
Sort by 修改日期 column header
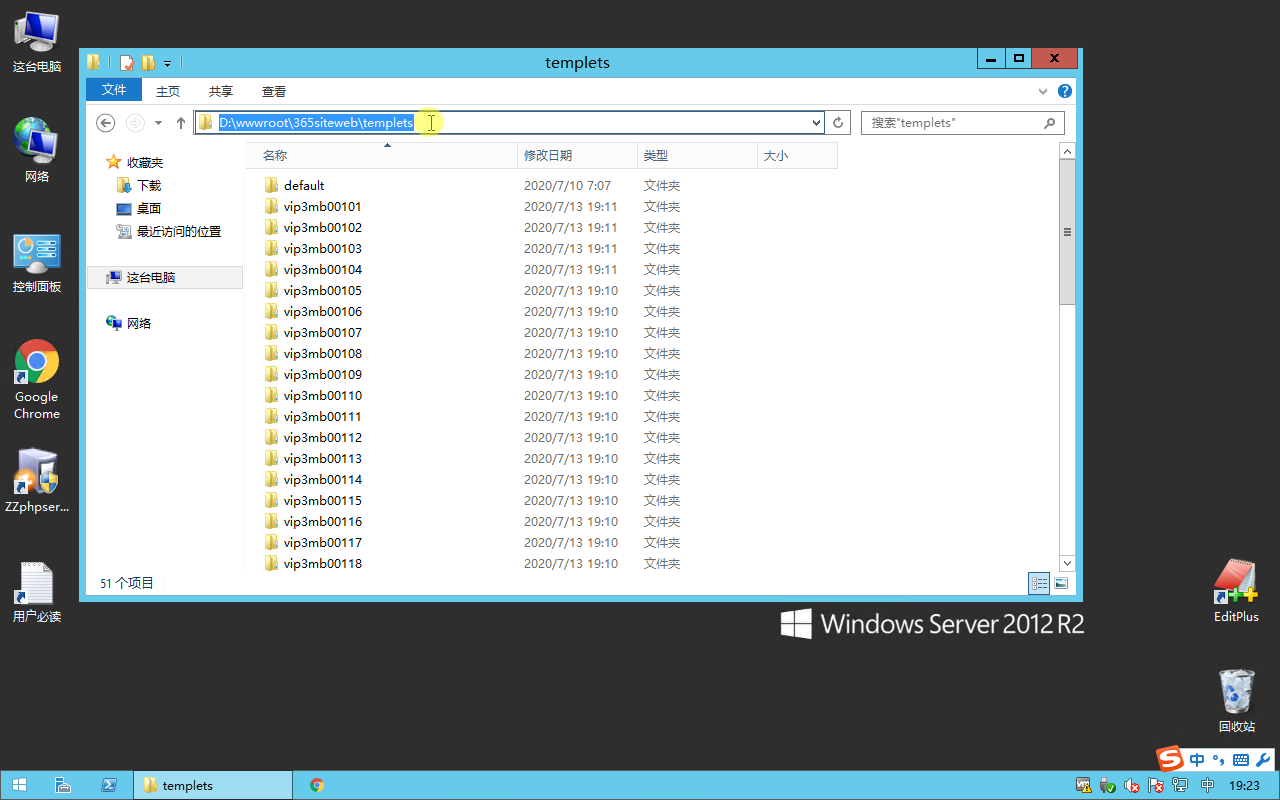click(x=577, y=155)
